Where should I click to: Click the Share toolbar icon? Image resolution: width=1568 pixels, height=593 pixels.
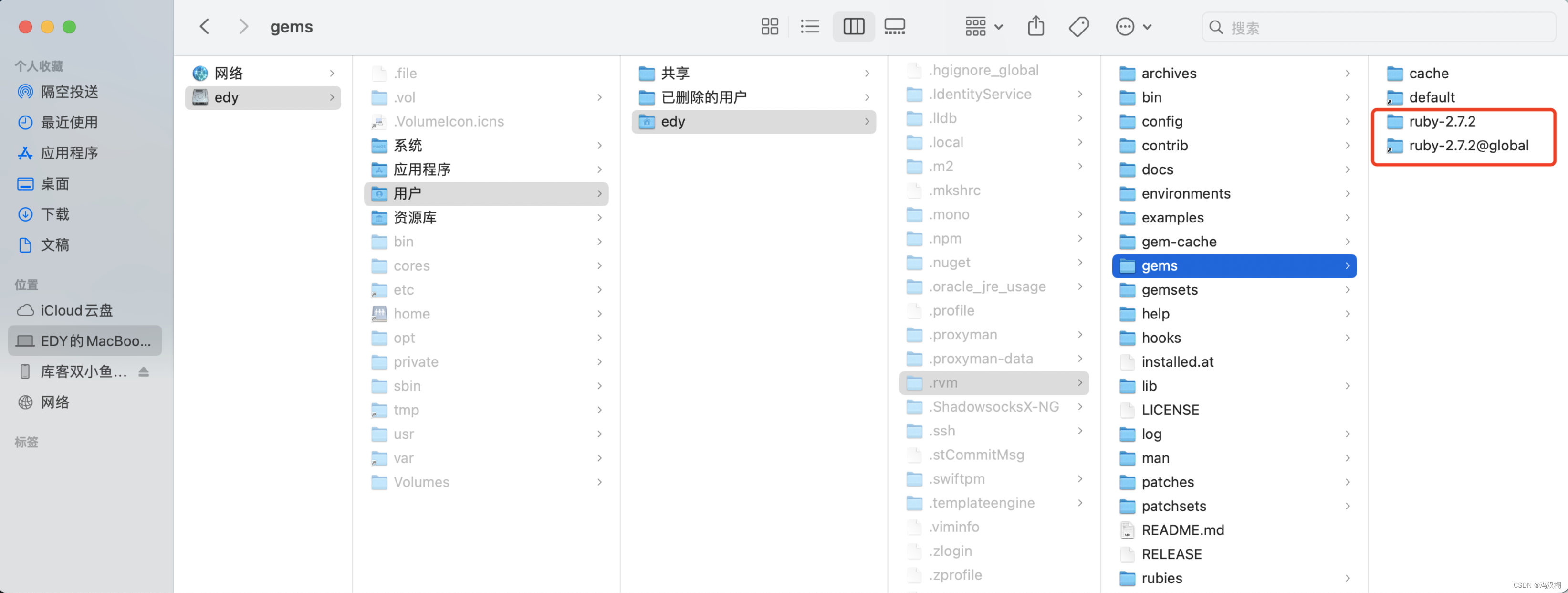[1035, 27]
